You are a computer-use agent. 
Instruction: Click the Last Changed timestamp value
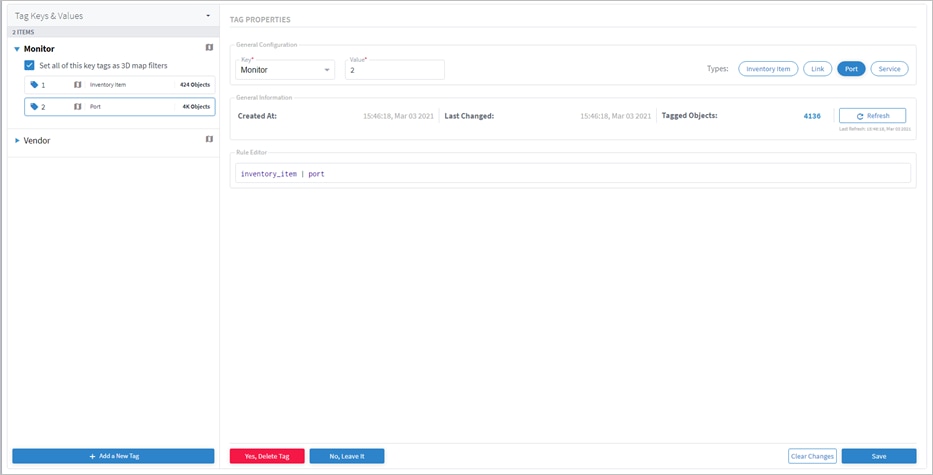coord(616,116)
